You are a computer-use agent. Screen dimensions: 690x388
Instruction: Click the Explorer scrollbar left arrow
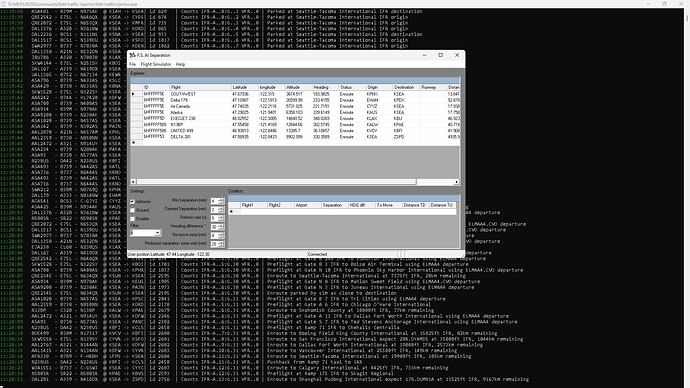(133, 182)
